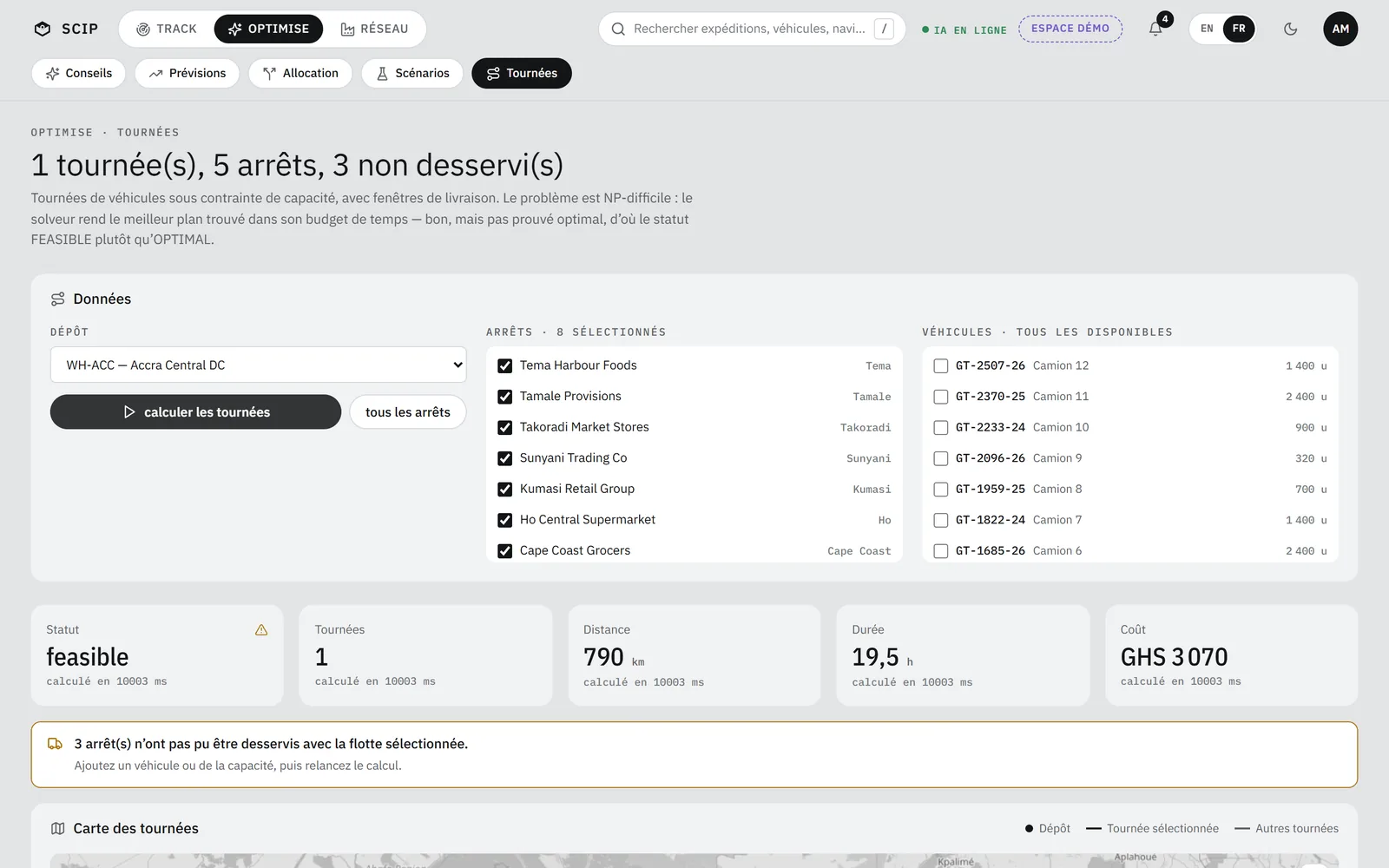Switch to the TRACK section
Viewport: 1389px width, 868px height.
(x=167, y=29)
